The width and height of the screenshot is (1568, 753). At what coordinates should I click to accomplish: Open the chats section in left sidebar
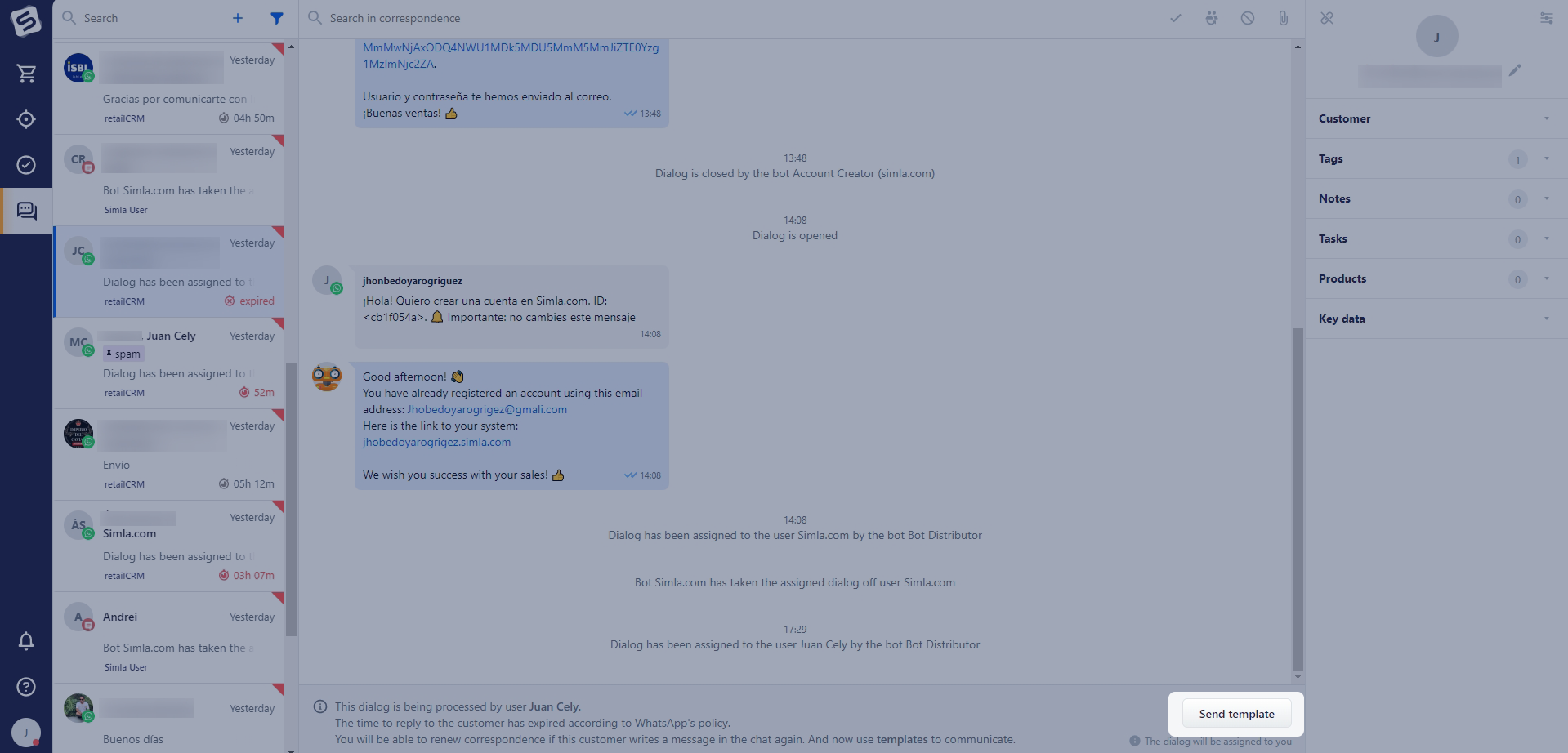[26, 211]
